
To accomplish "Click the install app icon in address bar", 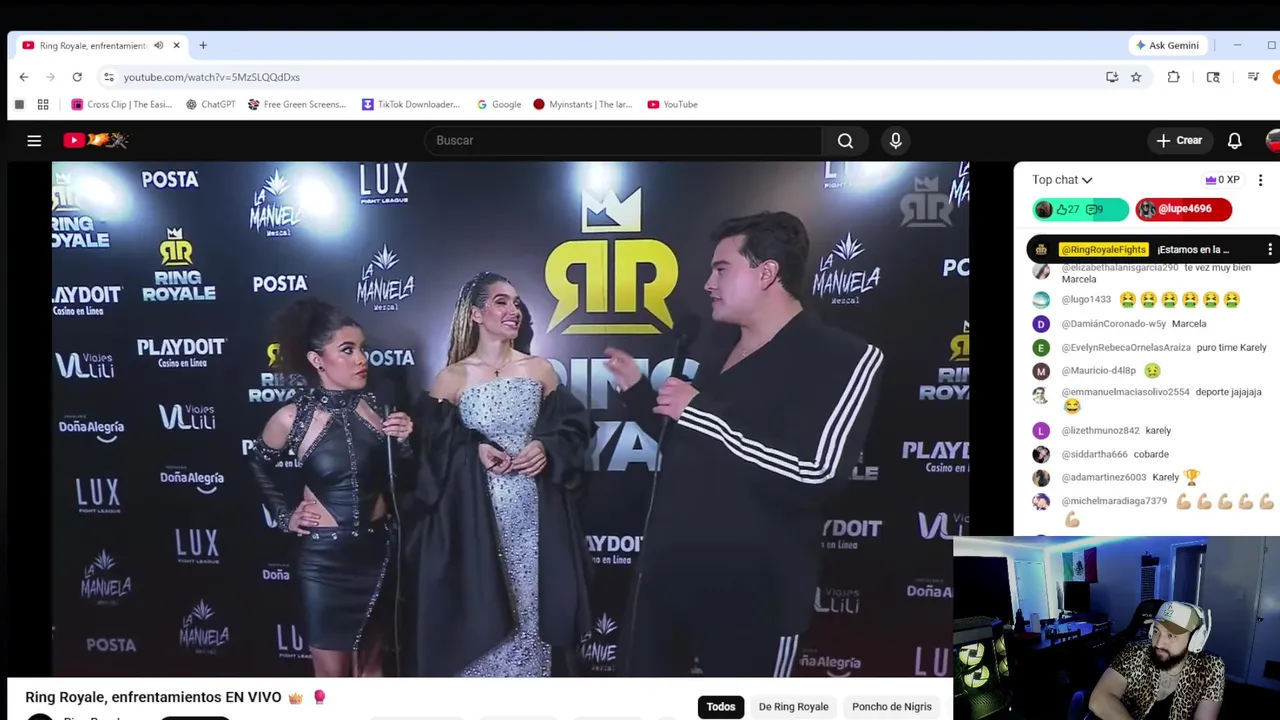I will [1112, 77].
